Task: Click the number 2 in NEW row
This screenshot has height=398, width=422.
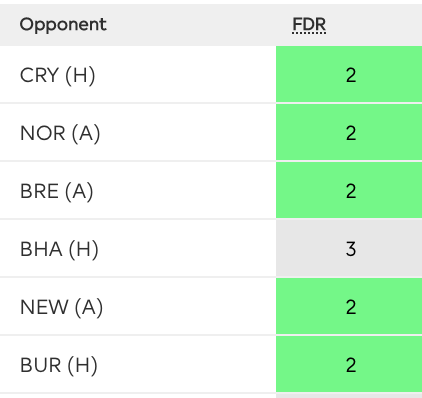Action: [x=351, y=307]
